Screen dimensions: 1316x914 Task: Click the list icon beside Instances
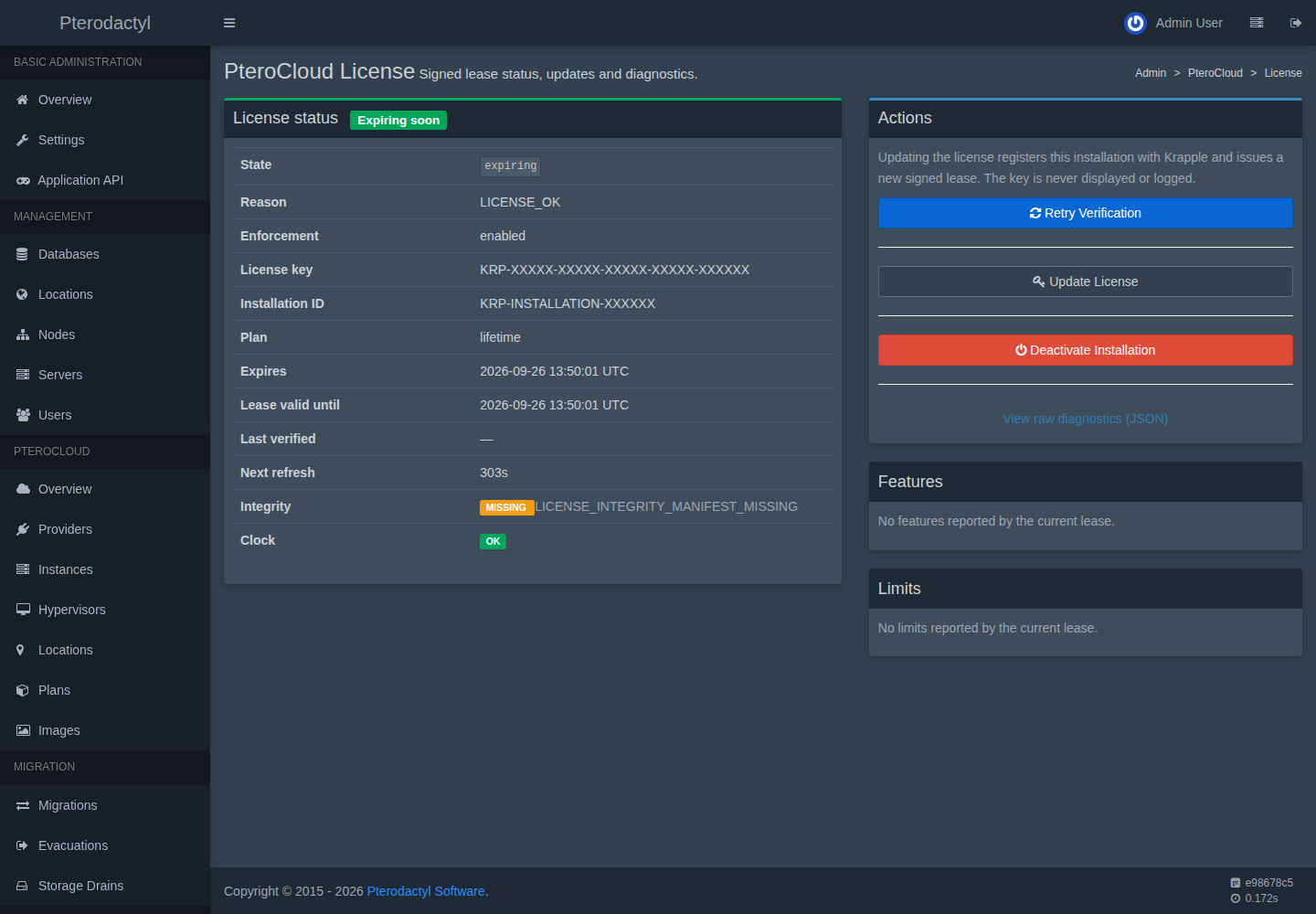(x=23, y=569)
